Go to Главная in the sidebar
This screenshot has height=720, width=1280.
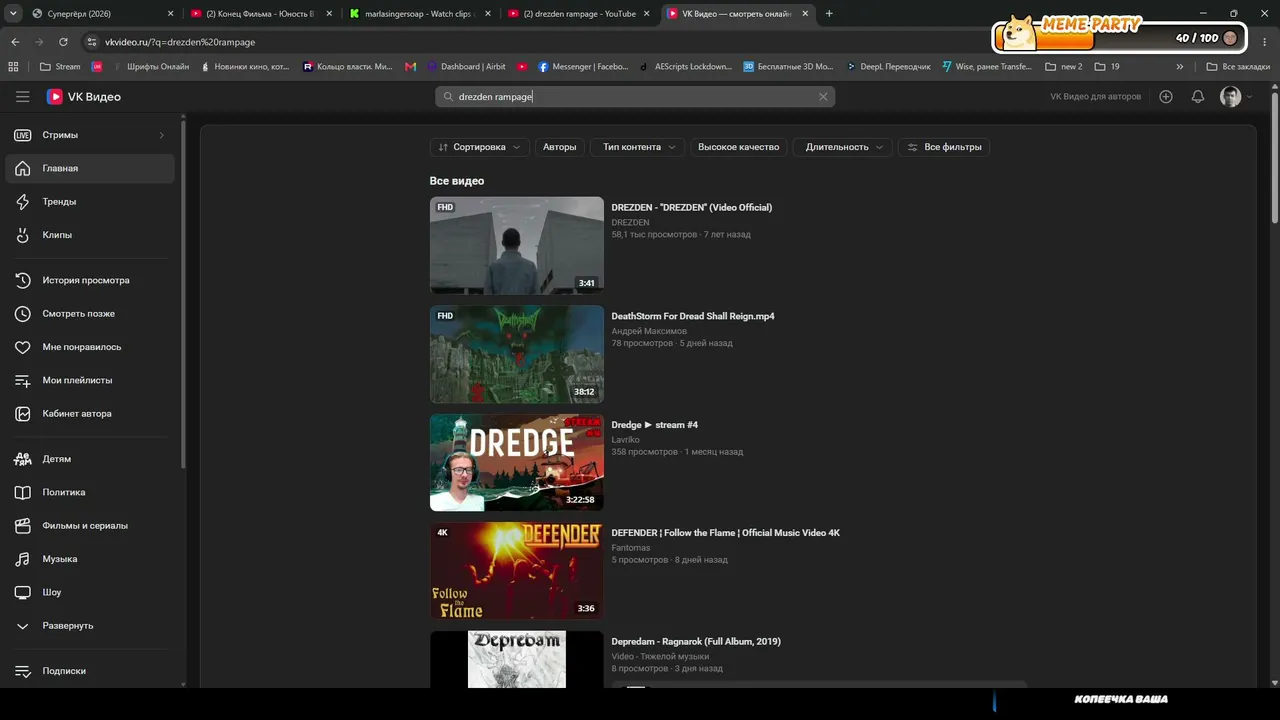point(90,168)
